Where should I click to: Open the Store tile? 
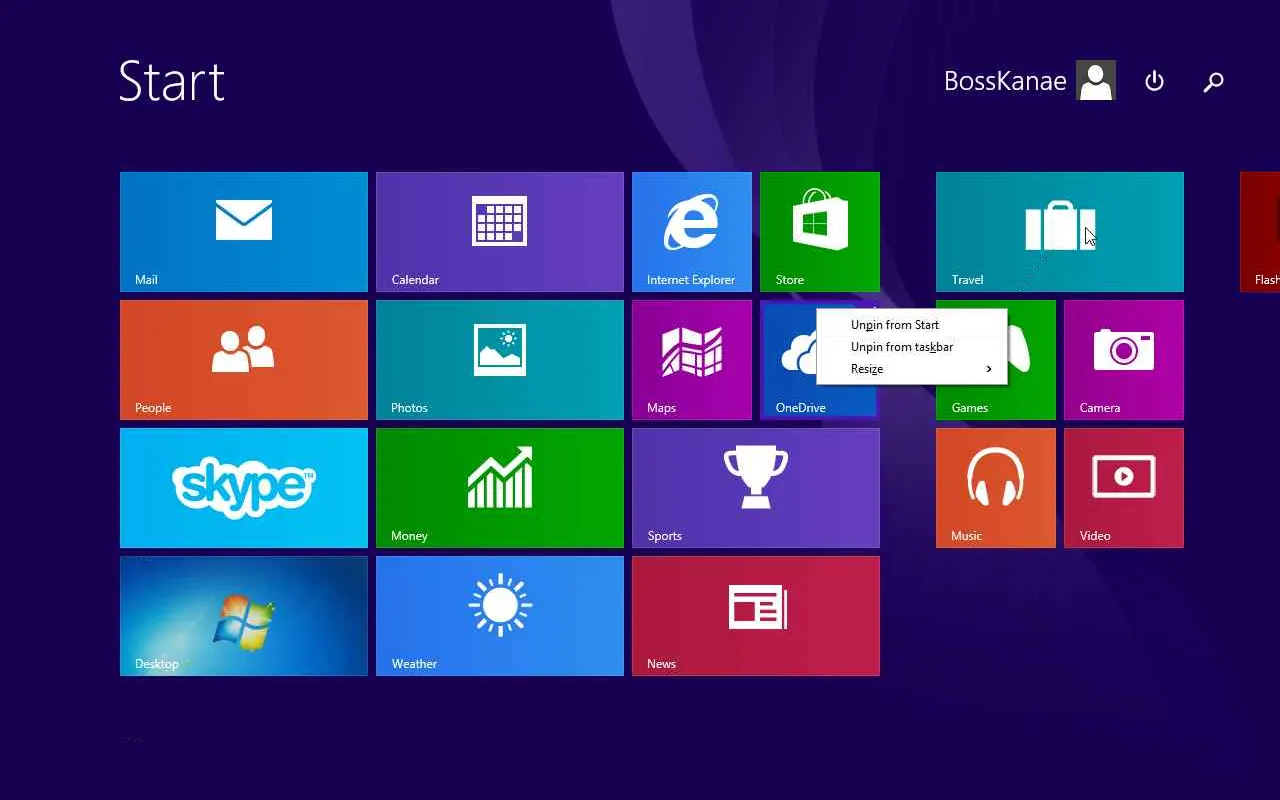pyautogui.click(x=820, y=232)
